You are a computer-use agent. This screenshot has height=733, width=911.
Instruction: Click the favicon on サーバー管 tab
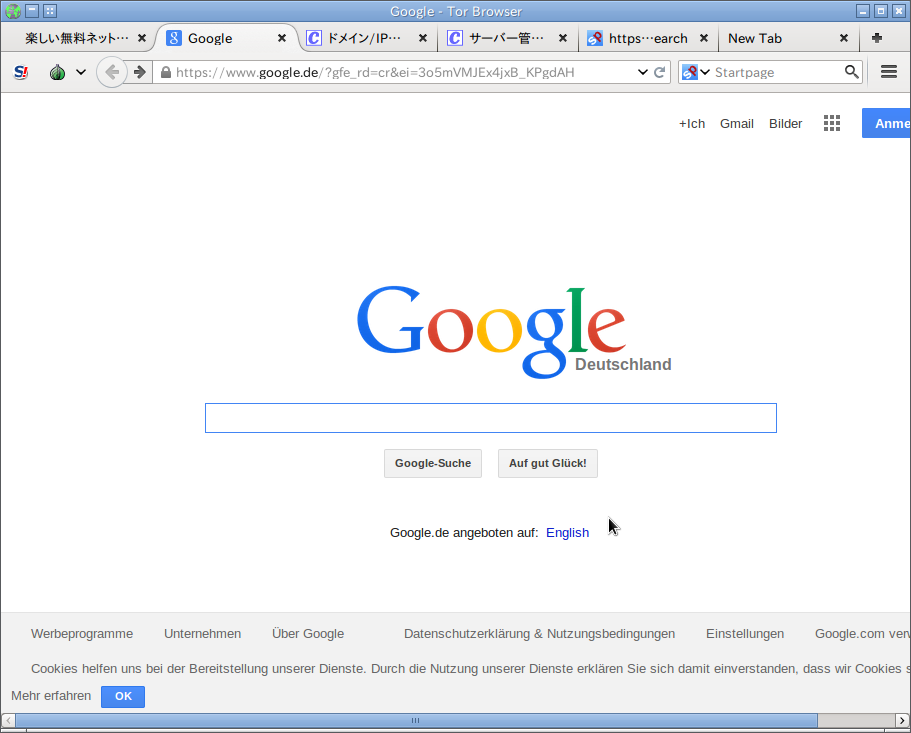pos(454,38)
